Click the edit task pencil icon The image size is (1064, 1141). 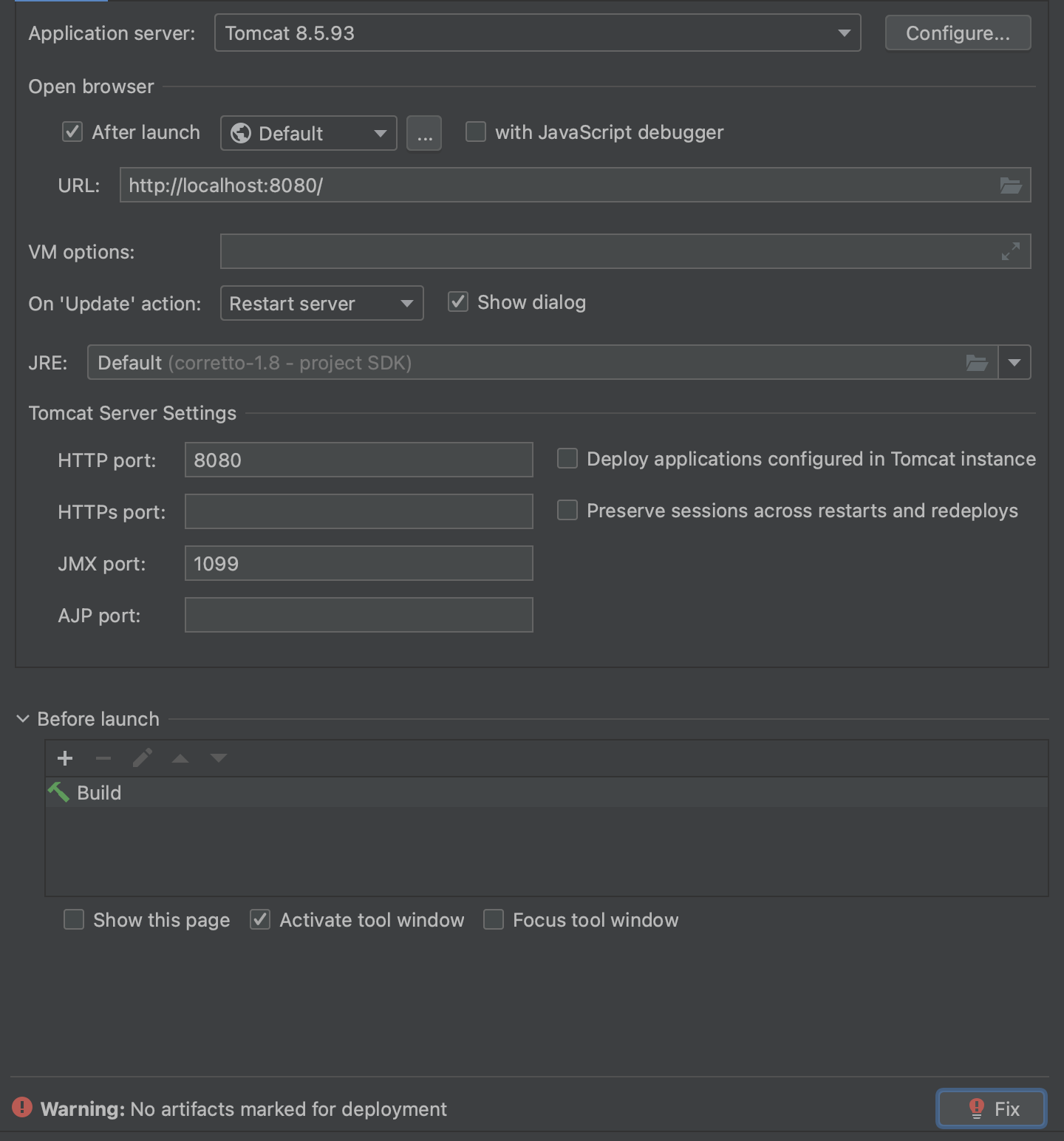pyautogui.click(x=142, y=758)
